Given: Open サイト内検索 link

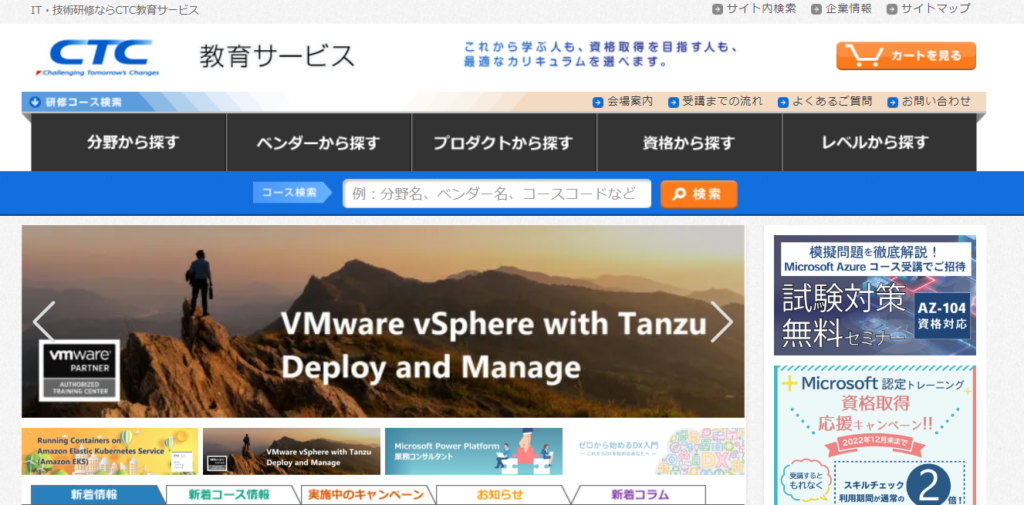Looking at the screenshot, I should coord(761,8).
